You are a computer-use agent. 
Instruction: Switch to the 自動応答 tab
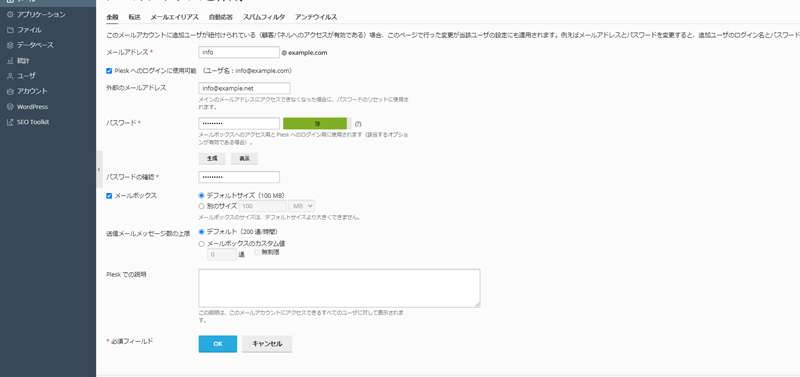point(221,17)
